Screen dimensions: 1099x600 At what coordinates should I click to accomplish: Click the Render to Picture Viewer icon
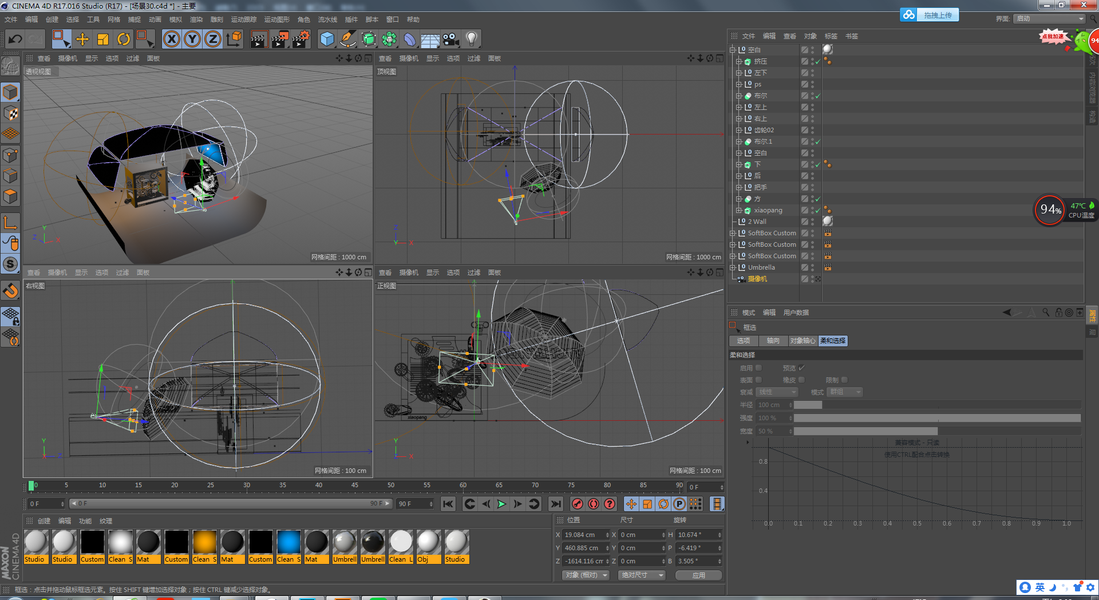278,39
